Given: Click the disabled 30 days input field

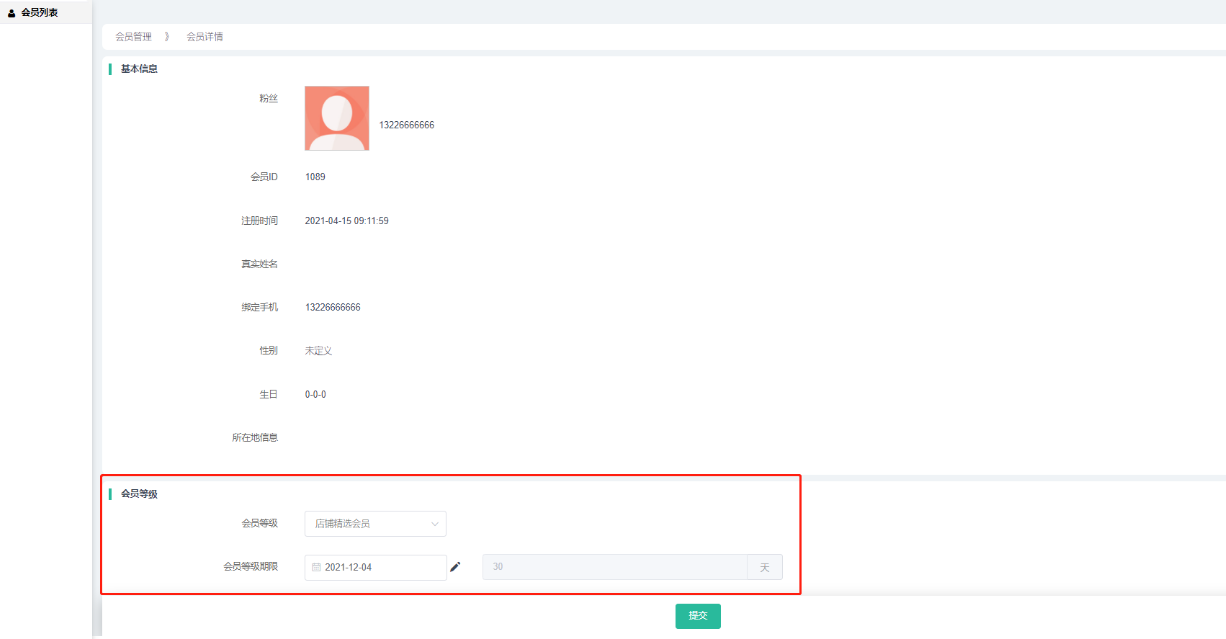Looking at the screenshot, I should 614,567.
